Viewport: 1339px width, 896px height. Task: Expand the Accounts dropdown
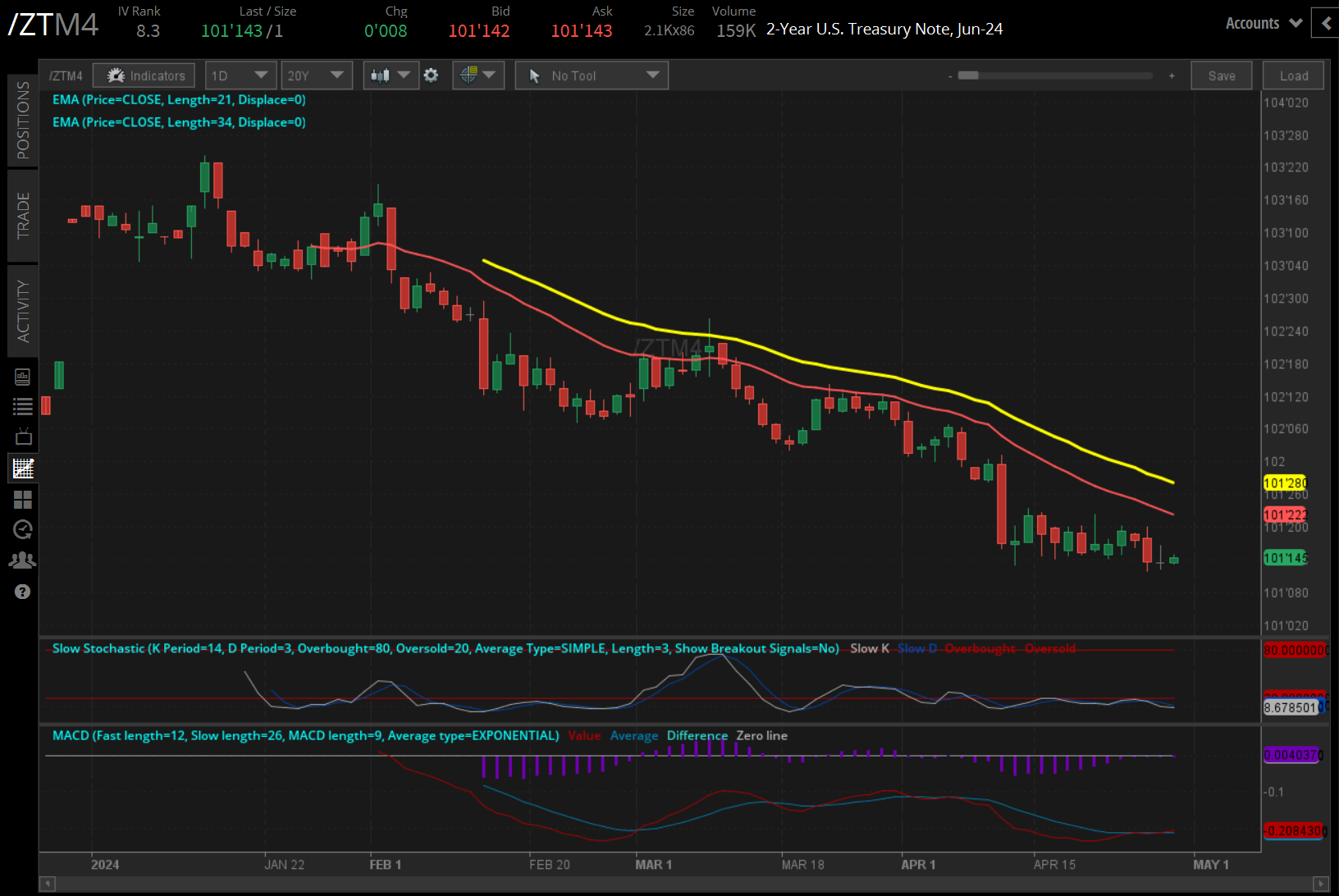1264,23
